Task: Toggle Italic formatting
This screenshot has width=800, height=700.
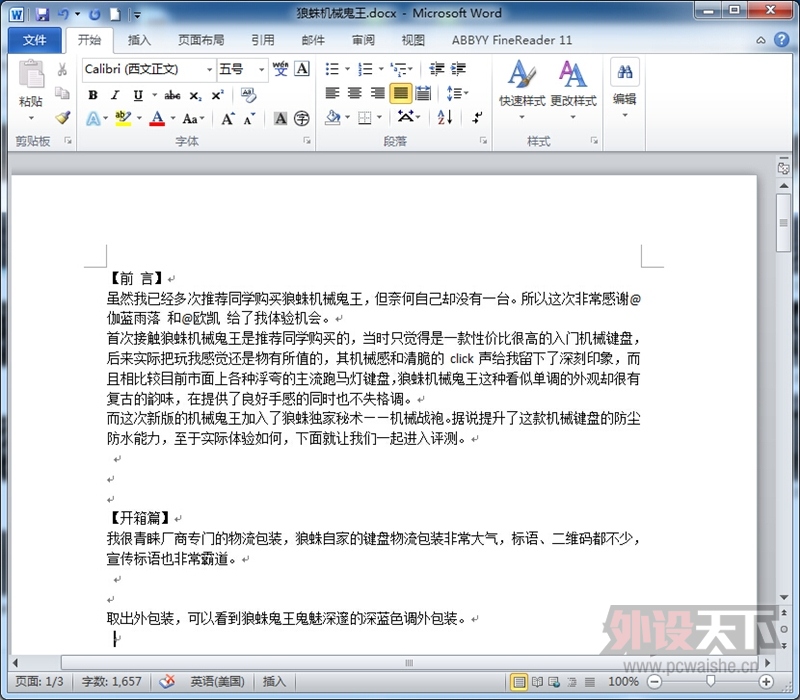Action: [x=115, y=95]
